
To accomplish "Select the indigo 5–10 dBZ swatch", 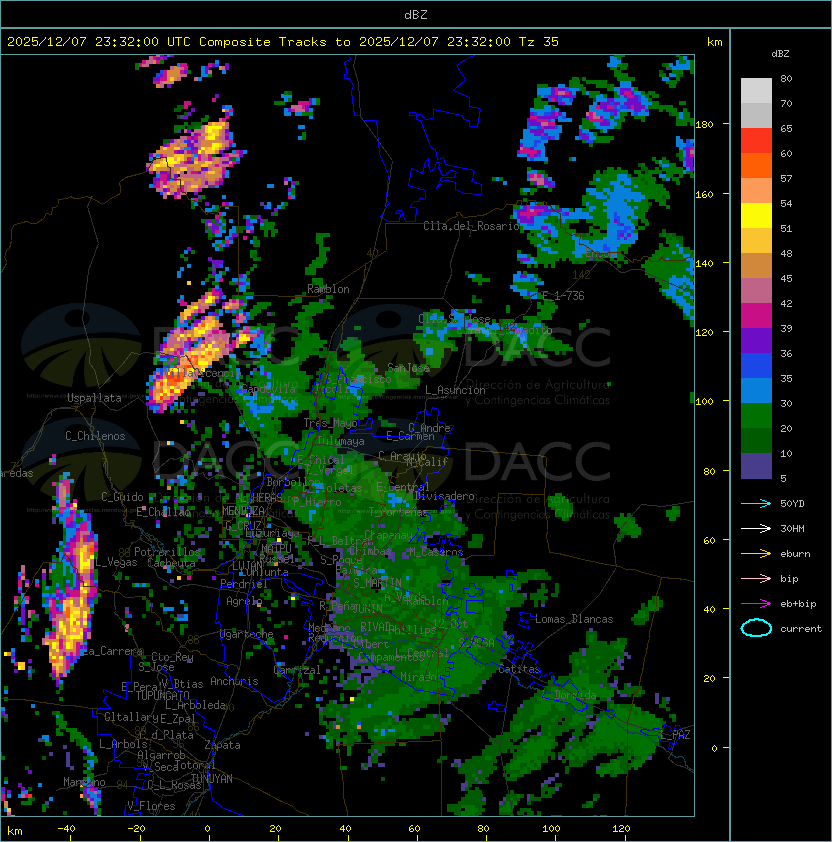I will click(756, 466).
